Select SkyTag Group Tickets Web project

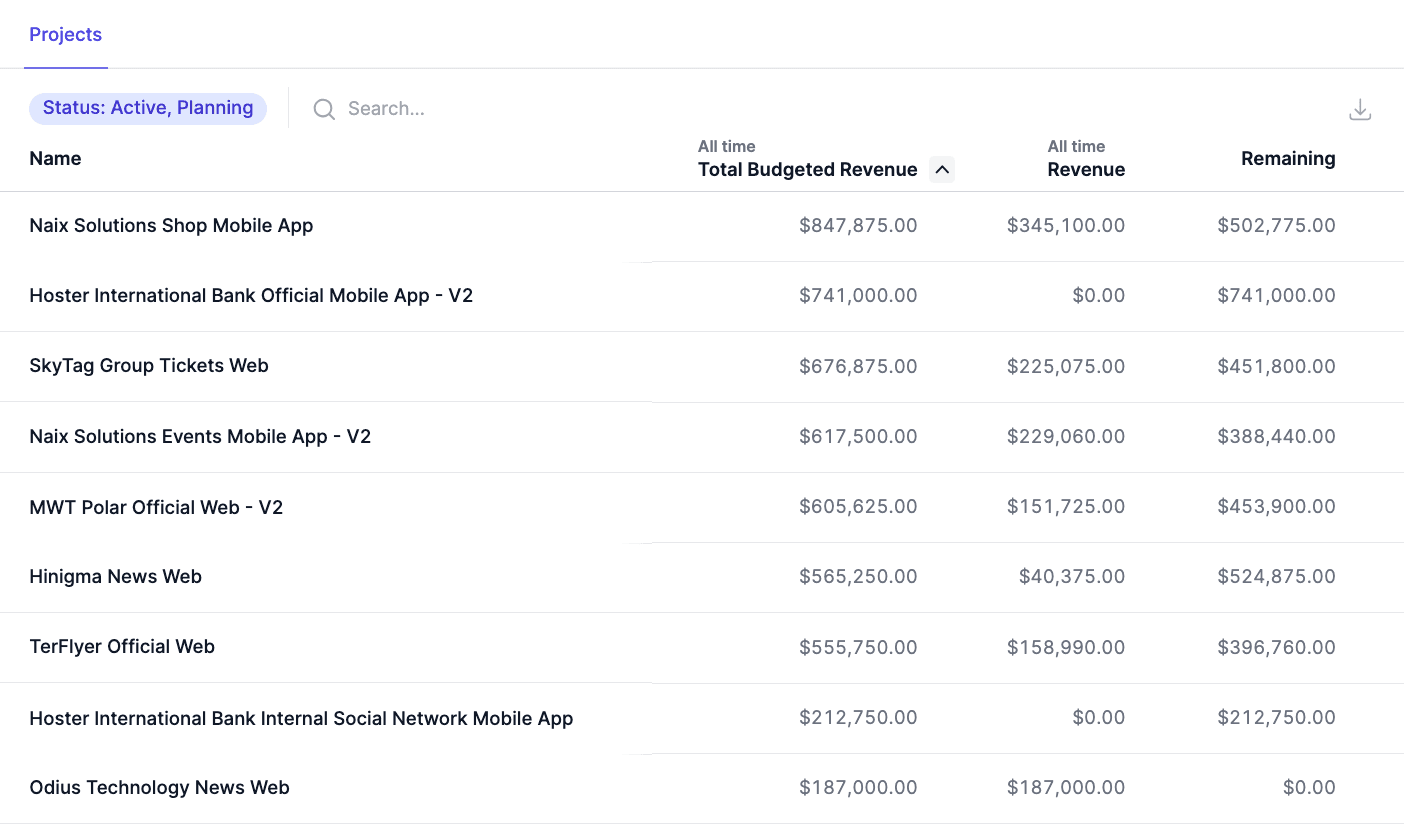[149, 366]
